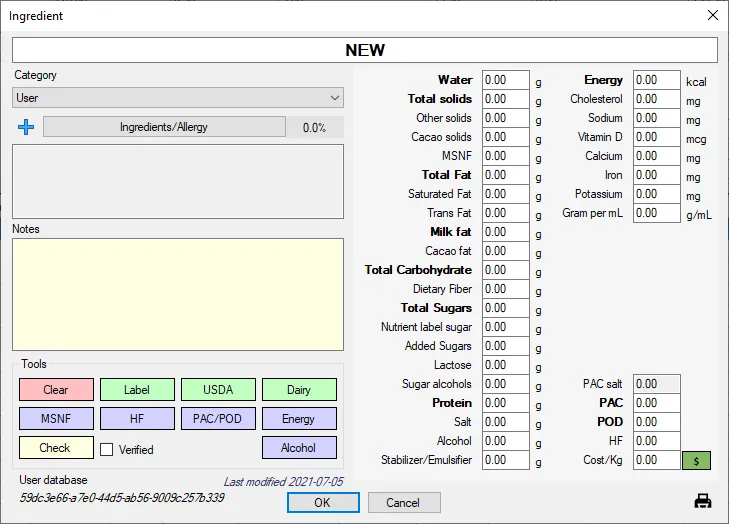Click the blue plus add ingredient icon
This screenshot has height=524, width=729.
(26, 127)
